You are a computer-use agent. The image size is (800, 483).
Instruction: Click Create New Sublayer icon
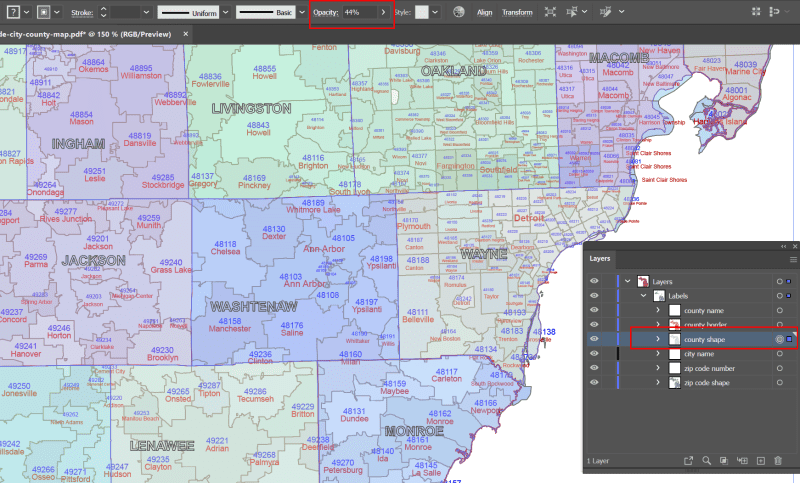click(742, 461)
